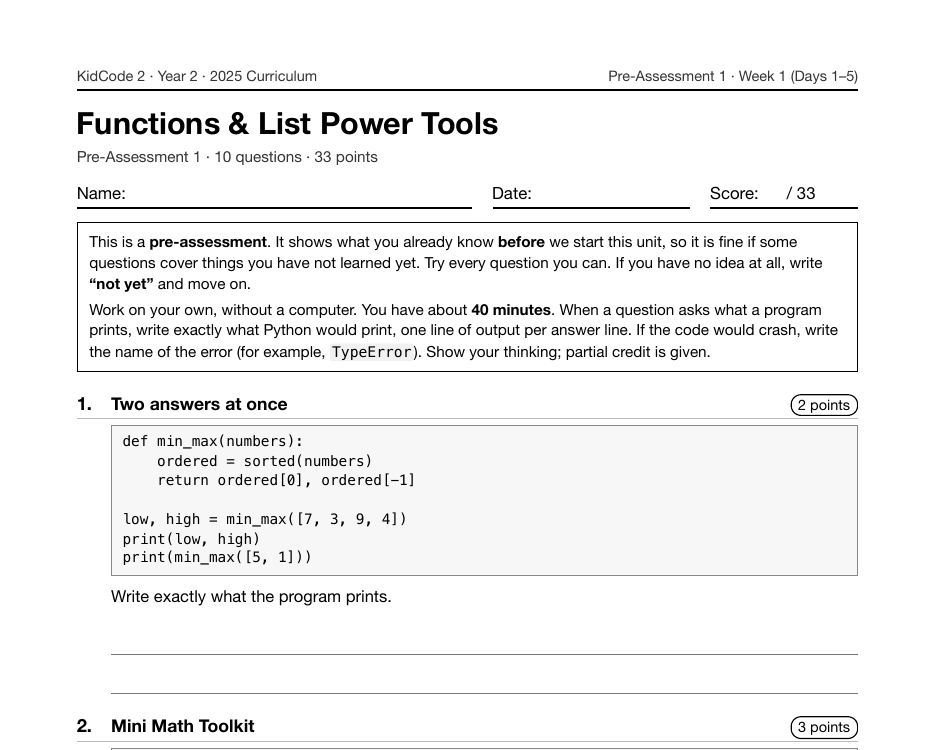Click the Date line field
This screenshot has height=750, width=935.
[x=591, y=194]
